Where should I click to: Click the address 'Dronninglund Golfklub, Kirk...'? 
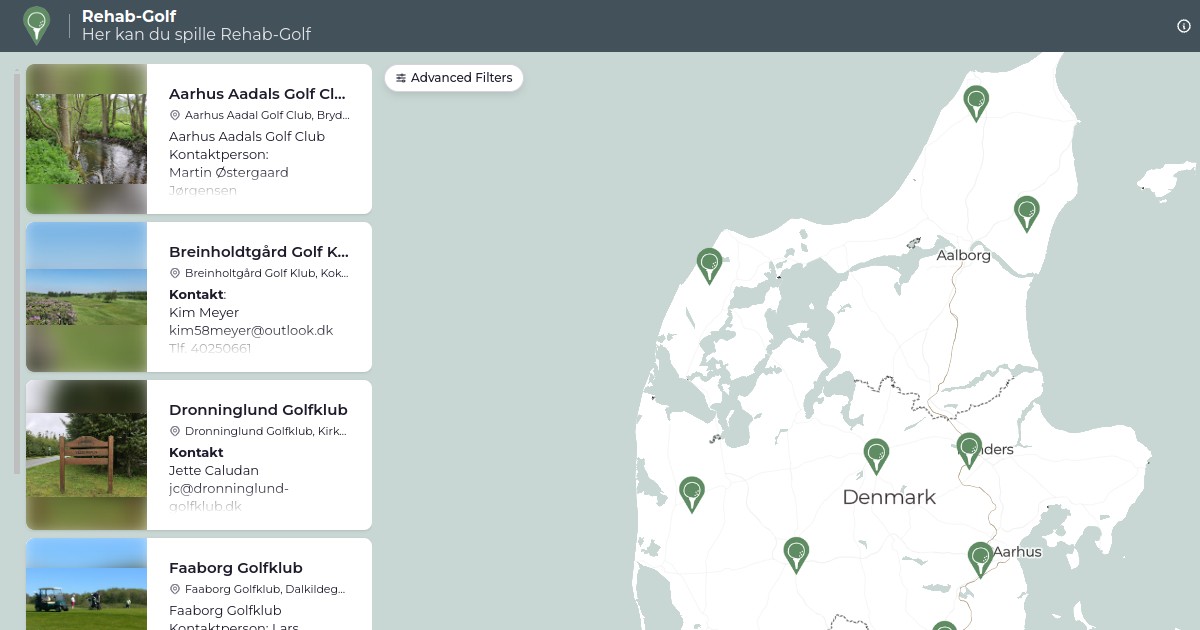point(266,431)
